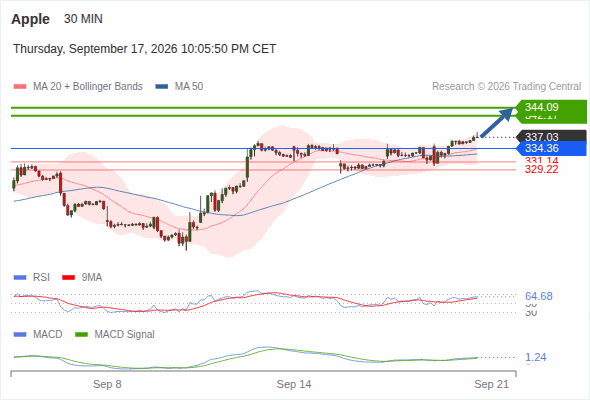Click the MA 50 legend label
This screenshot has height=400, width=590.
[189, 87]
